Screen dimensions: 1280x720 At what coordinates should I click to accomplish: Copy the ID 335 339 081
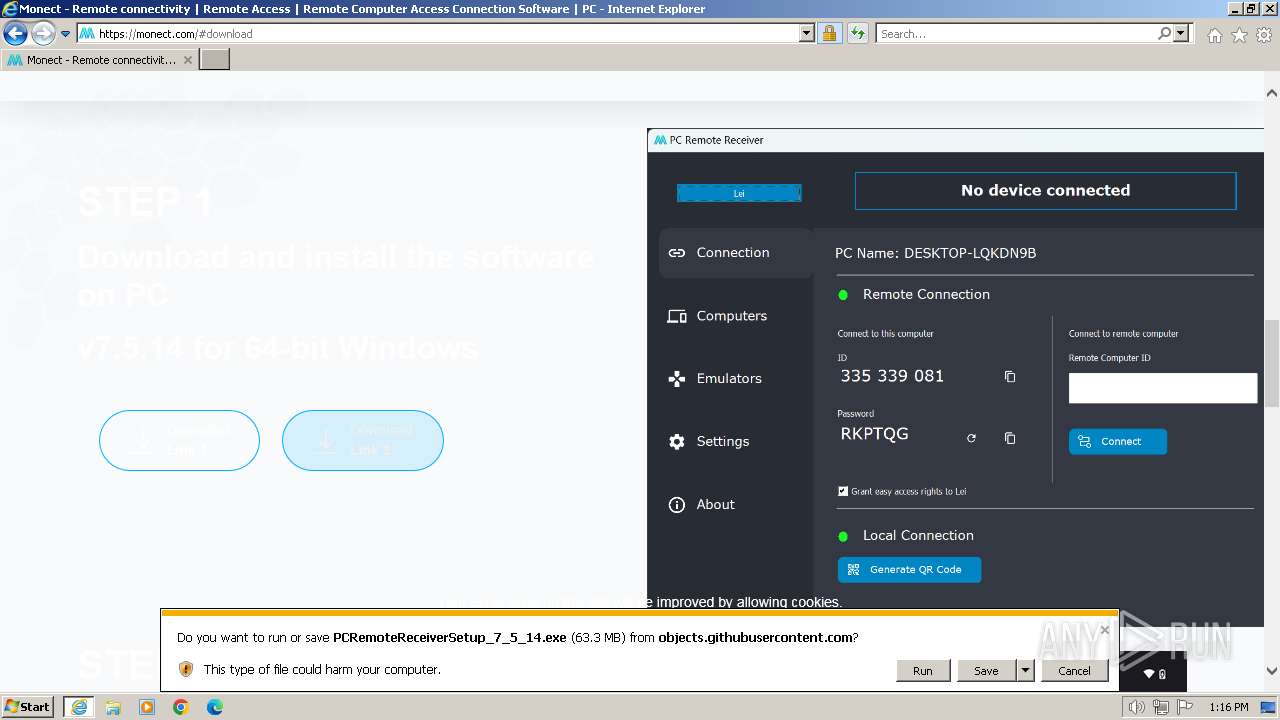coord(1010,377)
